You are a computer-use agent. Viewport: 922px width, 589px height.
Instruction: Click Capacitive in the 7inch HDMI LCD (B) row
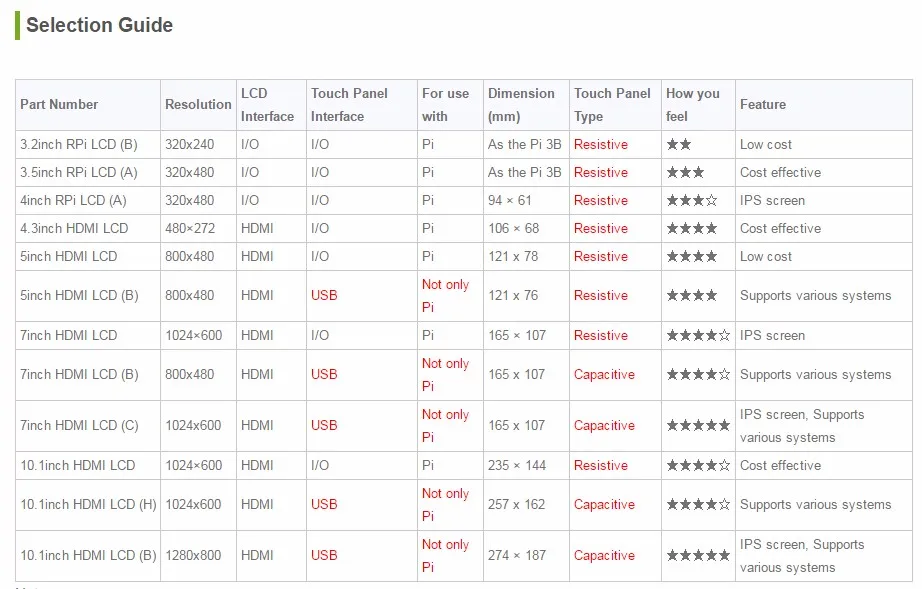pos(604,374)
